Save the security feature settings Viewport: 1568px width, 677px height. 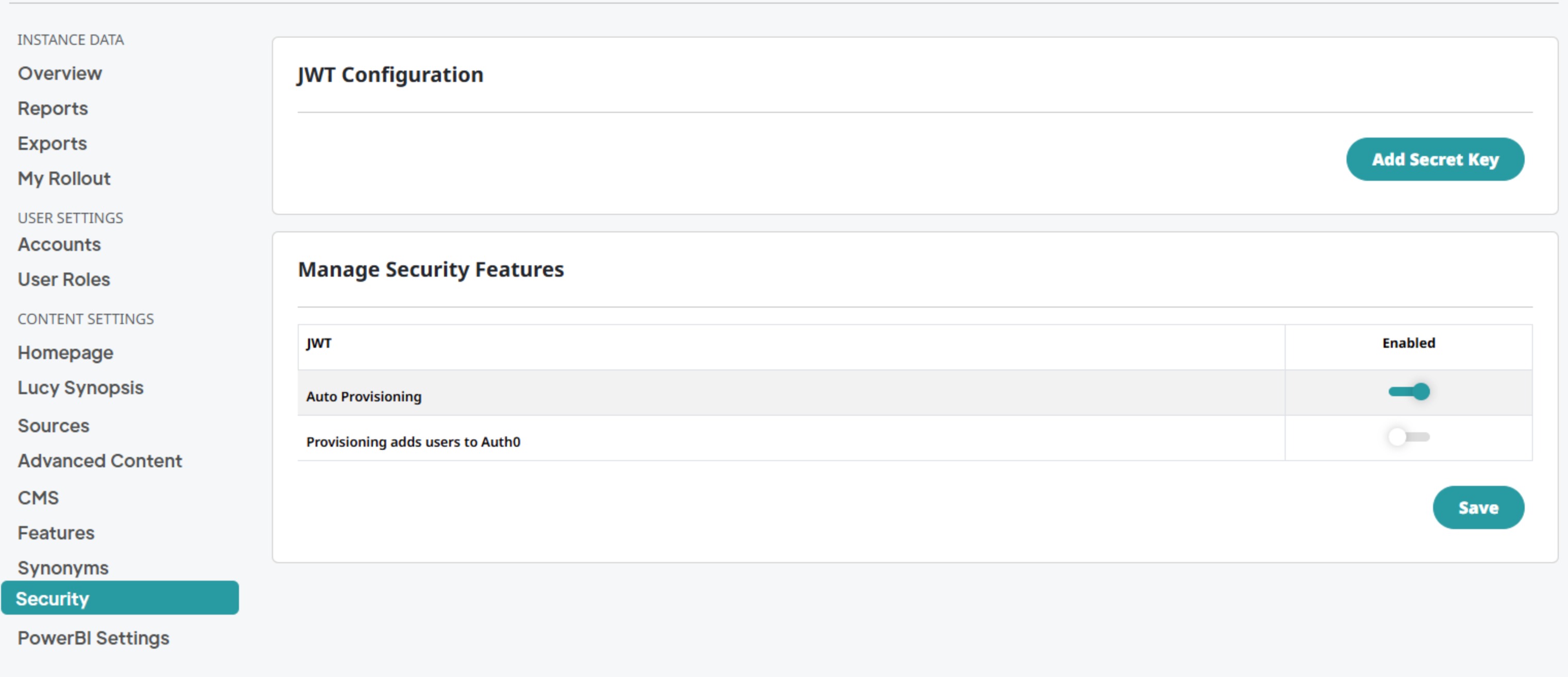click(x=1478, y=507)
